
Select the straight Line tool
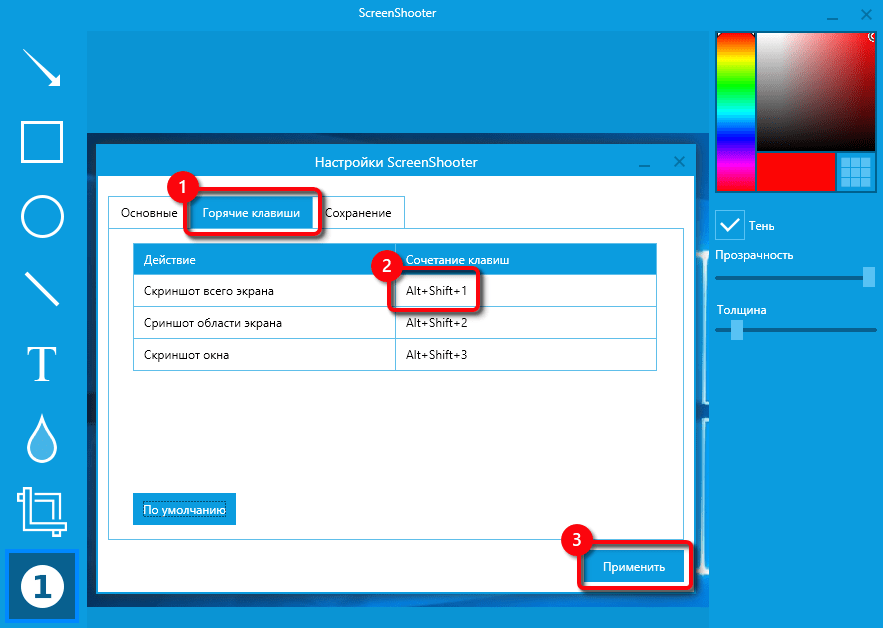(42, 289)
